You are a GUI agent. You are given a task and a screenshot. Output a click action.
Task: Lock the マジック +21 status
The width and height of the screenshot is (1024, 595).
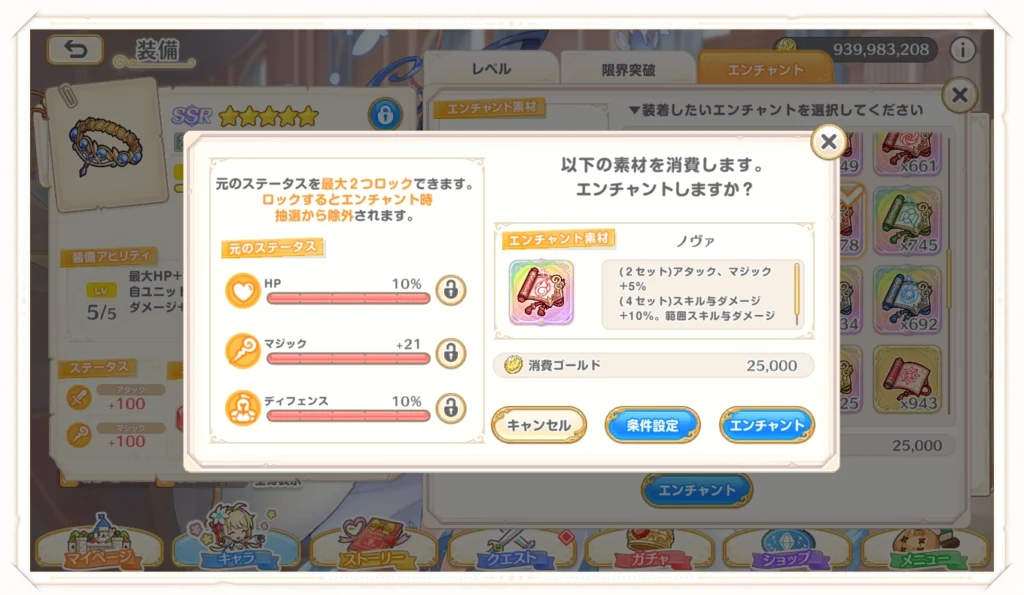click(x=451, y=353)
